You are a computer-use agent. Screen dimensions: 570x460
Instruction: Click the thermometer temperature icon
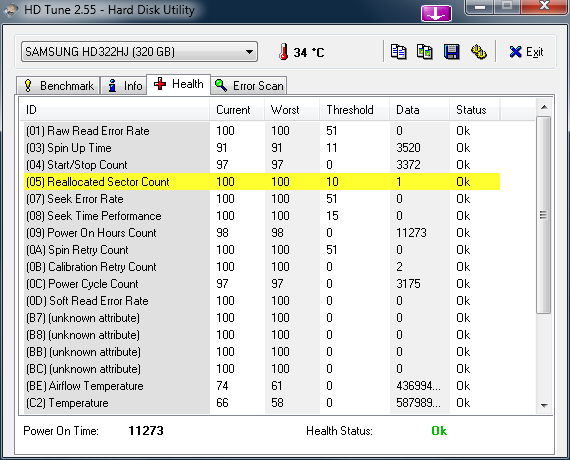point(284,52)
